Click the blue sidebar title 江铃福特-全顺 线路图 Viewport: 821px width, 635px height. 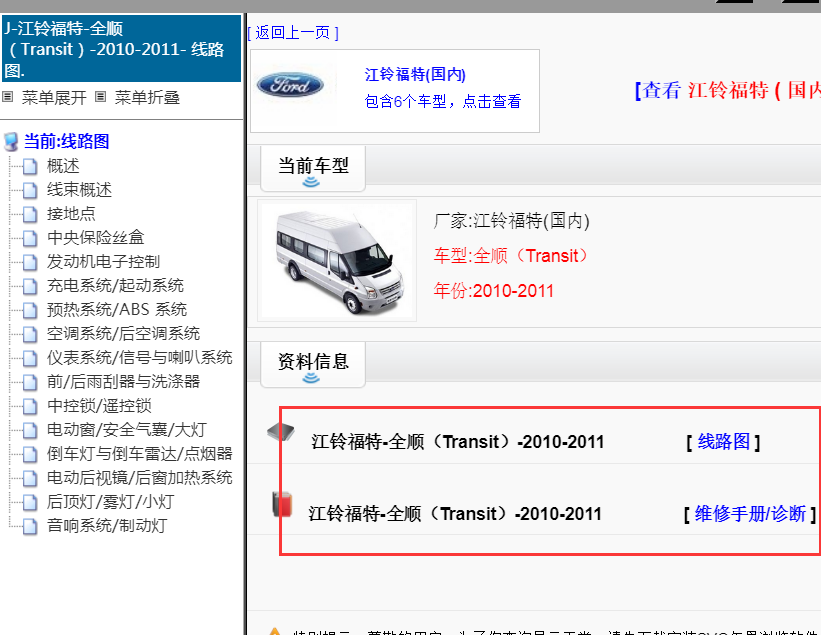pyautogui.click(x=121, y=49)
